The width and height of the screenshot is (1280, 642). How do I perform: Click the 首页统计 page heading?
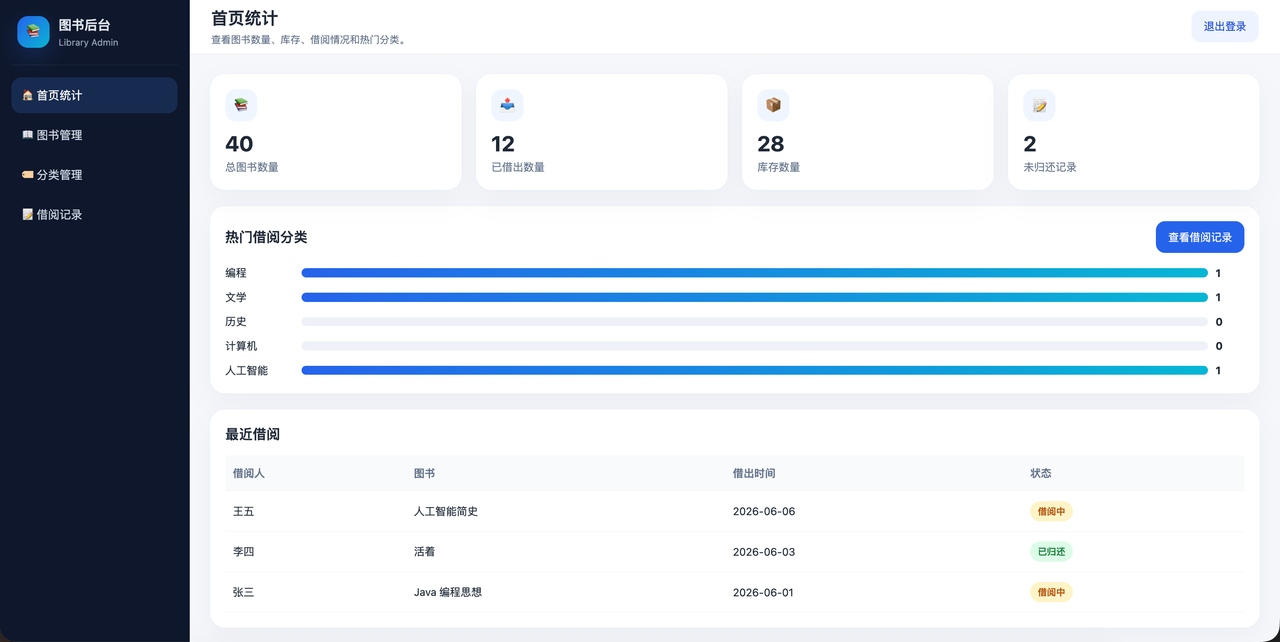coord(245,18)
